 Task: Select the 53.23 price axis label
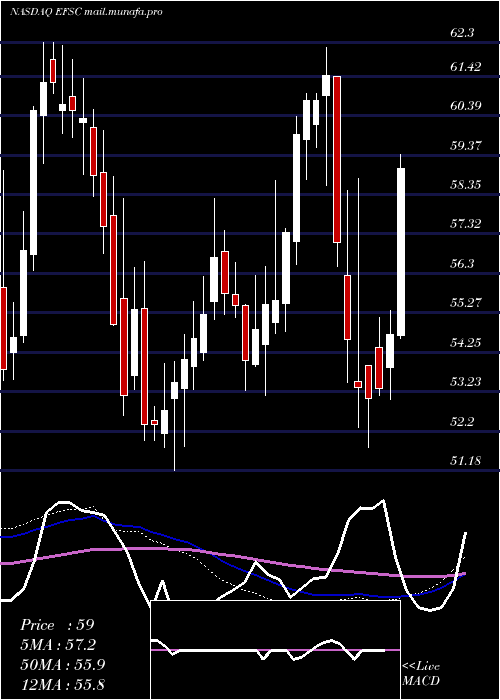tap(466, 381)
